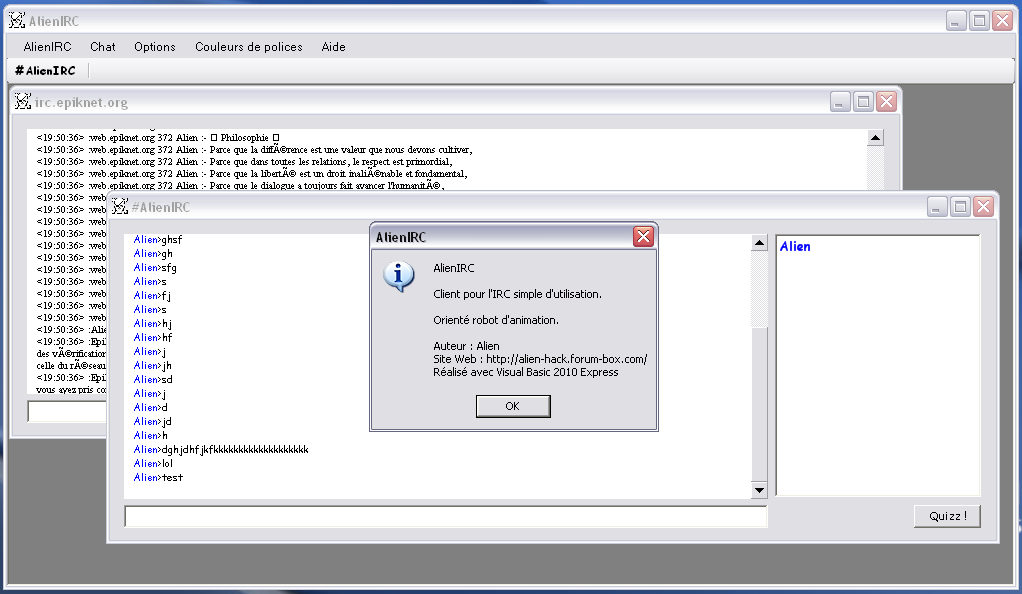Open the Aide menu
Image resolution: width=1022 pixels, height=594 pixels.
(334, 47)
